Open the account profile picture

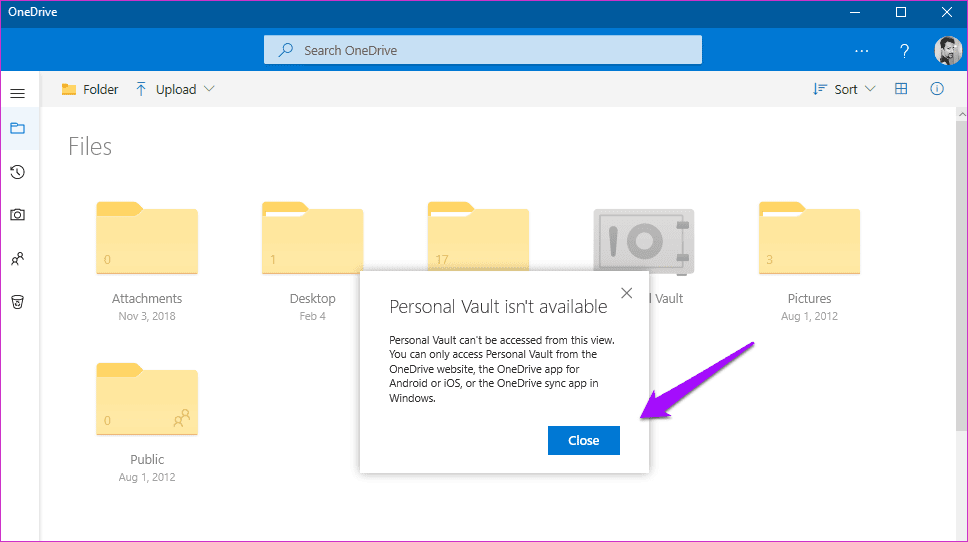tap(948, 51)
